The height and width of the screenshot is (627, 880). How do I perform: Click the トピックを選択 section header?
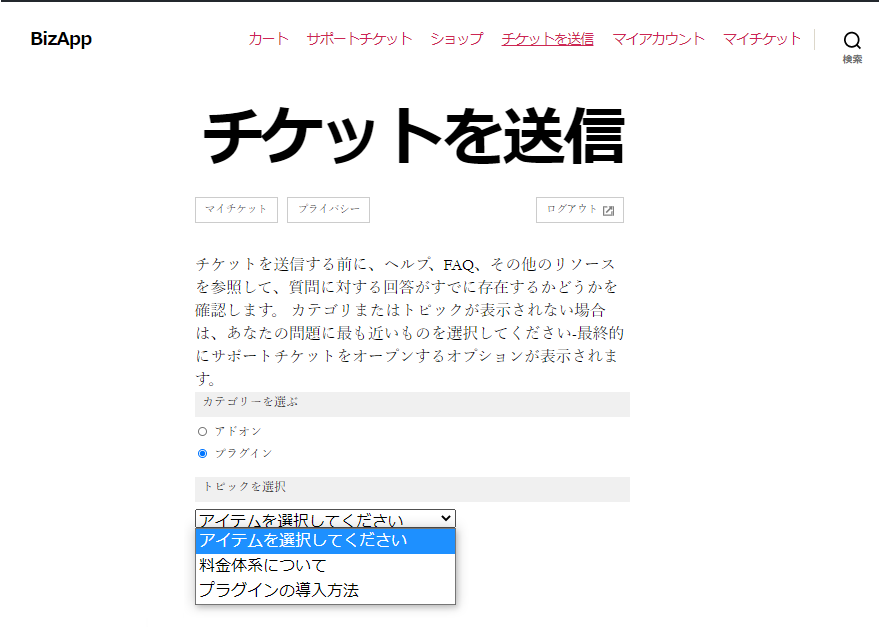tap(412, 489)
